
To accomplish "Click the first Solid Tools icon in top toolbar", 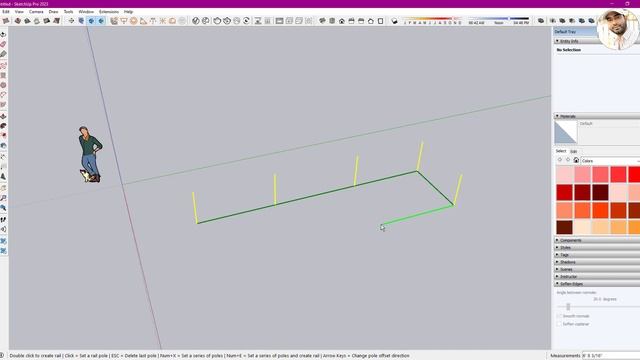I will click(541, 21).
